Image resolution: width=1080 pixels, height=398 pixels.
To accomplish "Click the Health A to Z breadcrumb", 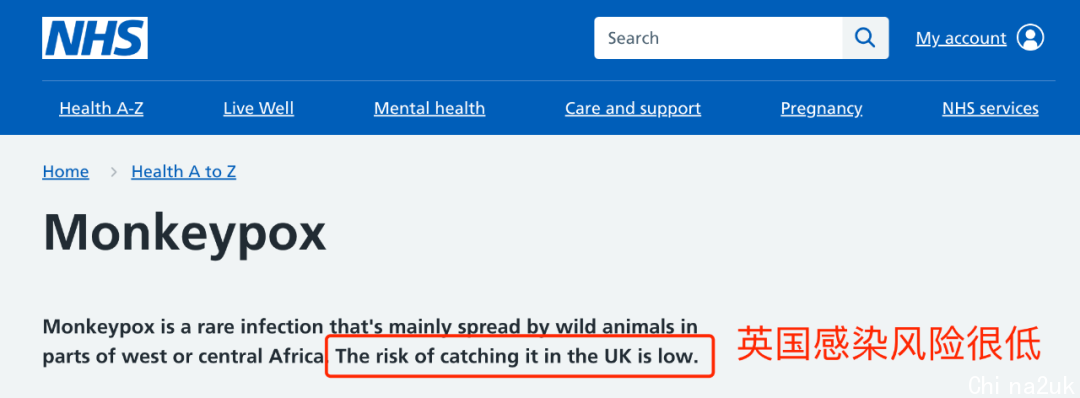I will (184, 171).
